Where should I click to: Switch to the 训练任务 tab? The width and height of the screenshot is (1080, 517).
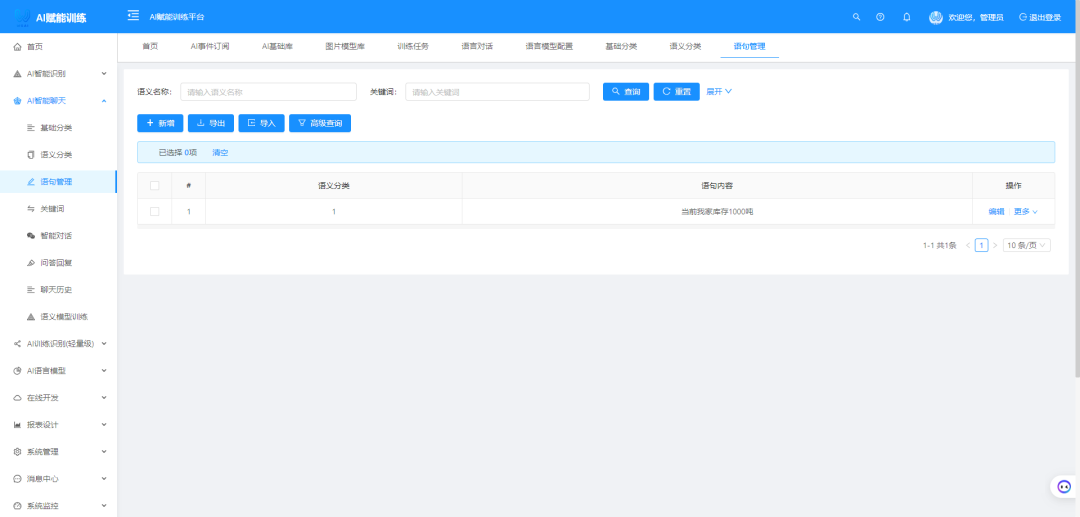coord(412,46)
